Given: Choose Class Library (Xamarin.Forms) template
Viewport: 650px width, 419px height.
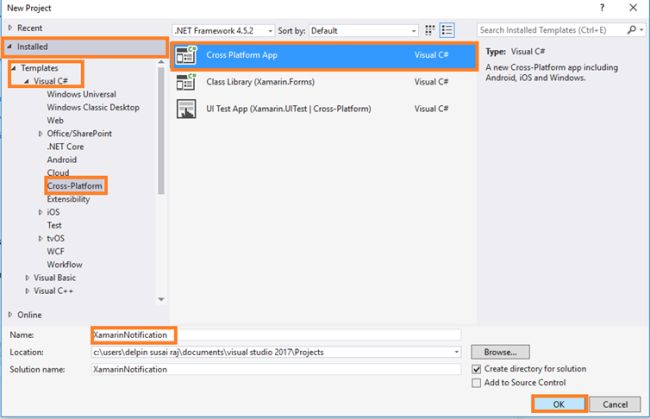Looking at the screenshot, I should coord(324,82).
